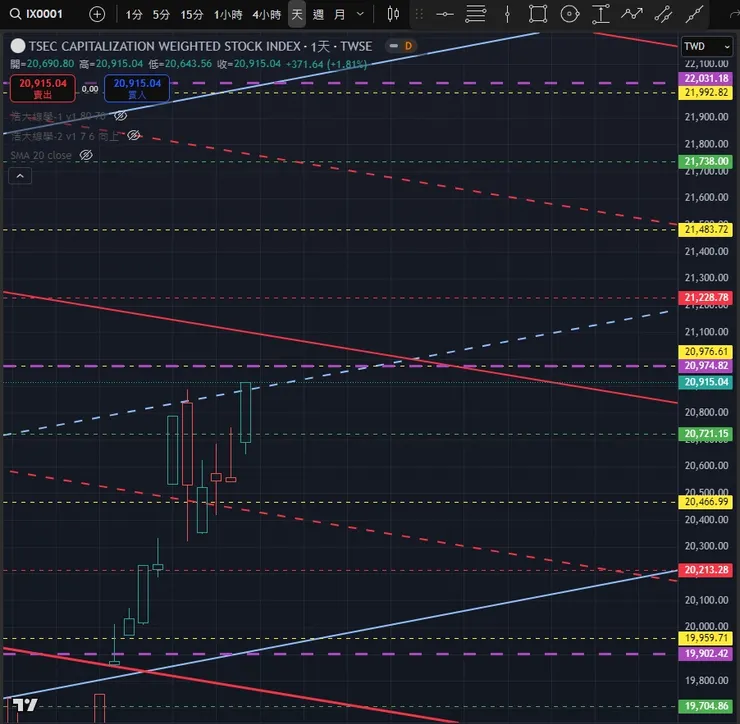Click the 0.00 spread value
740x724 pixels.
click(90, 89)
